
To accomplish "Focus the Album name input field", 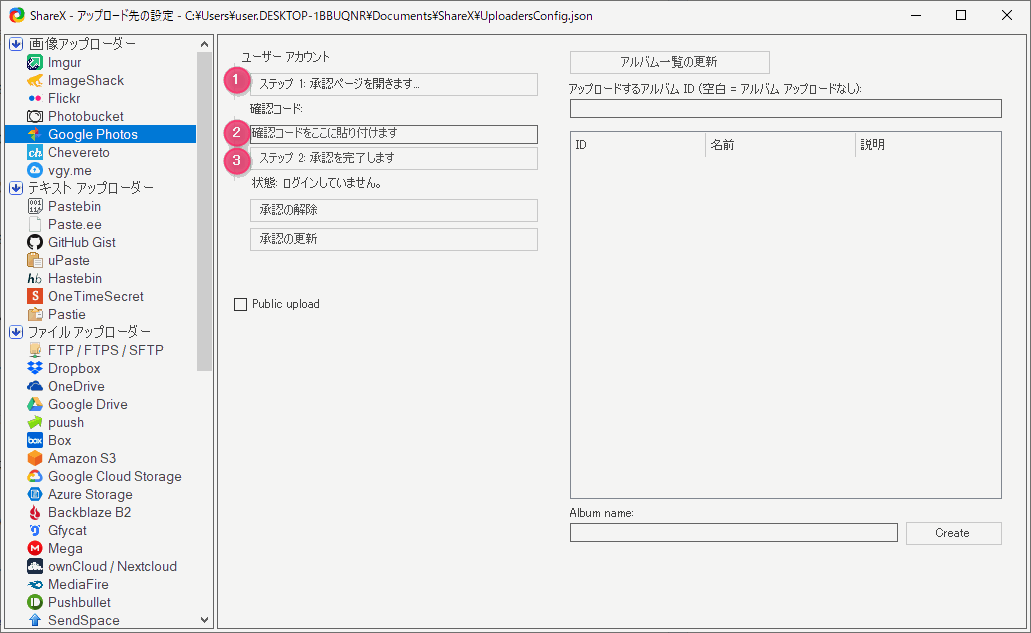I will click(x=734, y=532).
